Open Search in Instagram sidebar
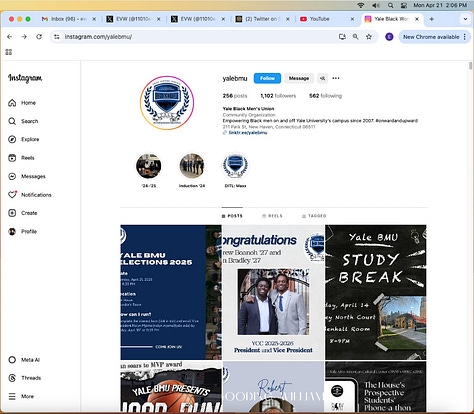The height and width of the screenshot is (414, 474). [x=23, y=121]
